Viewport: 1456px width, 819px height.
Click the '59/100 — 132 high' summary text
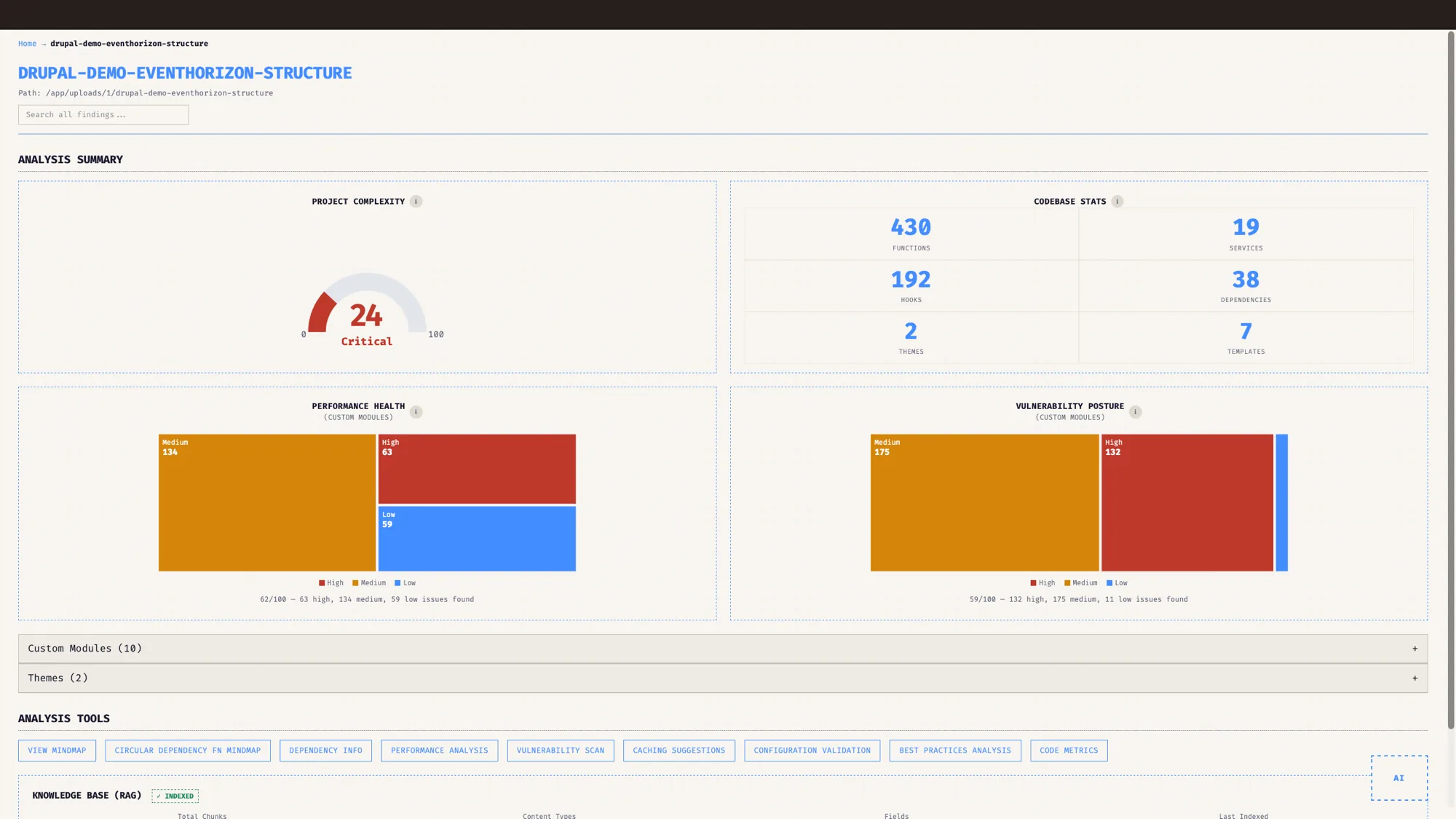click(x=1078, y=600)
